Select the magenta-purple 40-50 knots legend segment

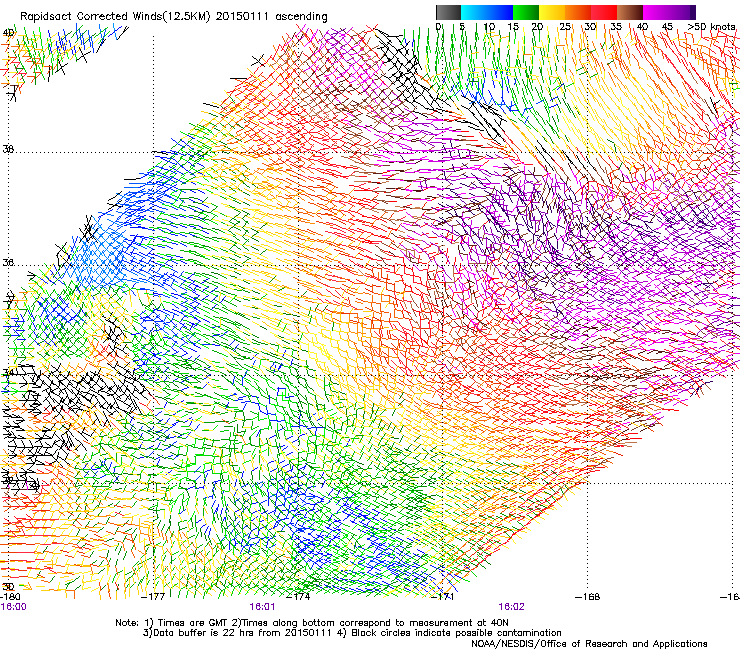point(669,12)
